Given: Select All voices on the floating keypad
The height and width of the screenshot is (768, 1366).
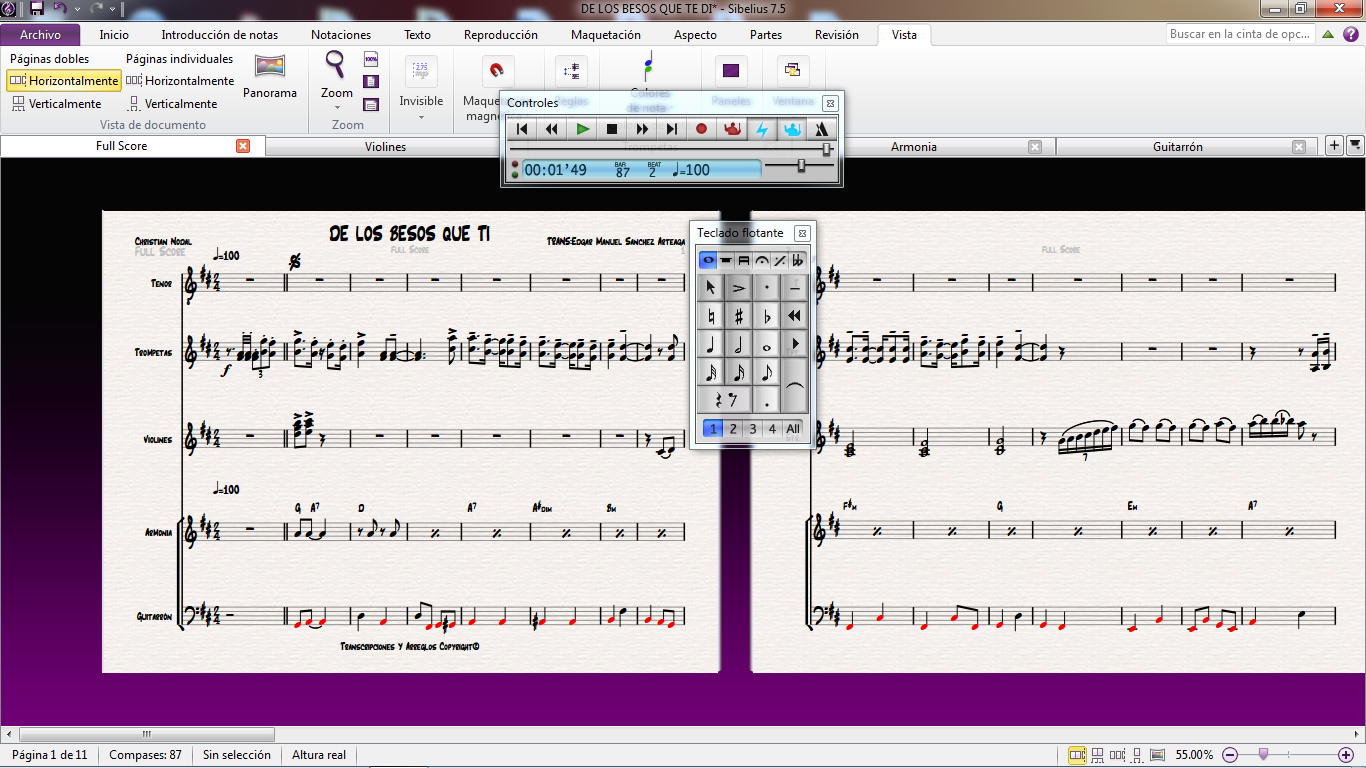Looking at the screenshot, I should (x=793, y=429).
